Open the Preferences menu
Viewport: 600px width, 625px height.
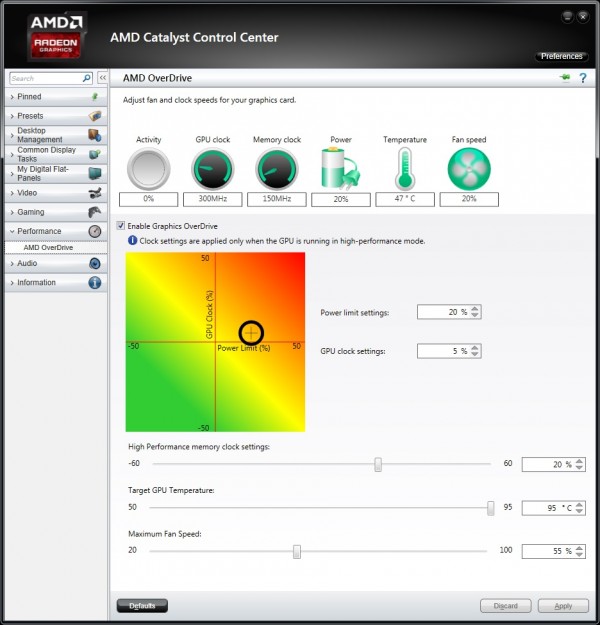coord(561,56)
